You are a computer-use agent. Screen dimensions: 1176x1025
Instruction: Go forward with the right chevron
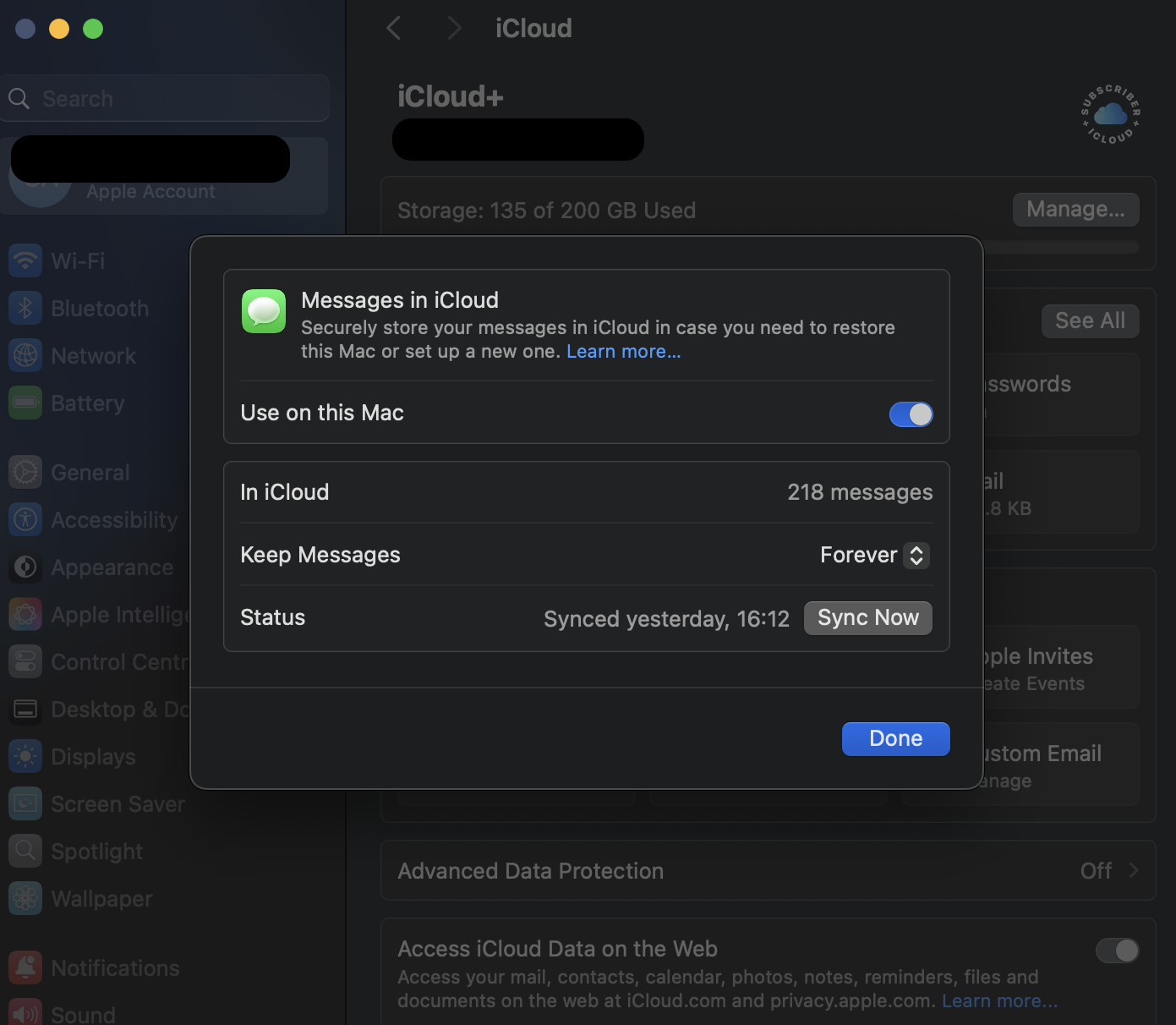pyautogui.click(x=455, y=28)
